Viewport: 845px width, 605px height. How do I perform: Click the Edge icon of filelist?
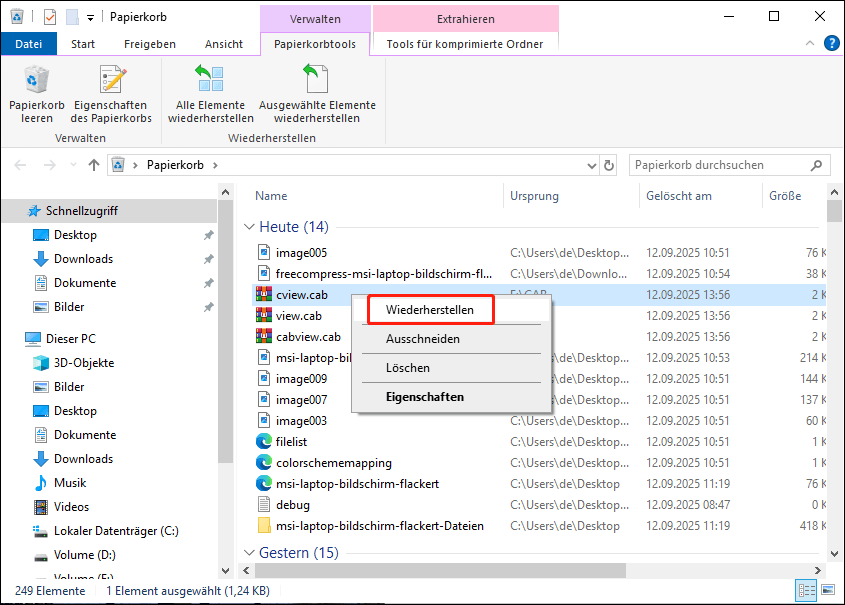[264, 442]
